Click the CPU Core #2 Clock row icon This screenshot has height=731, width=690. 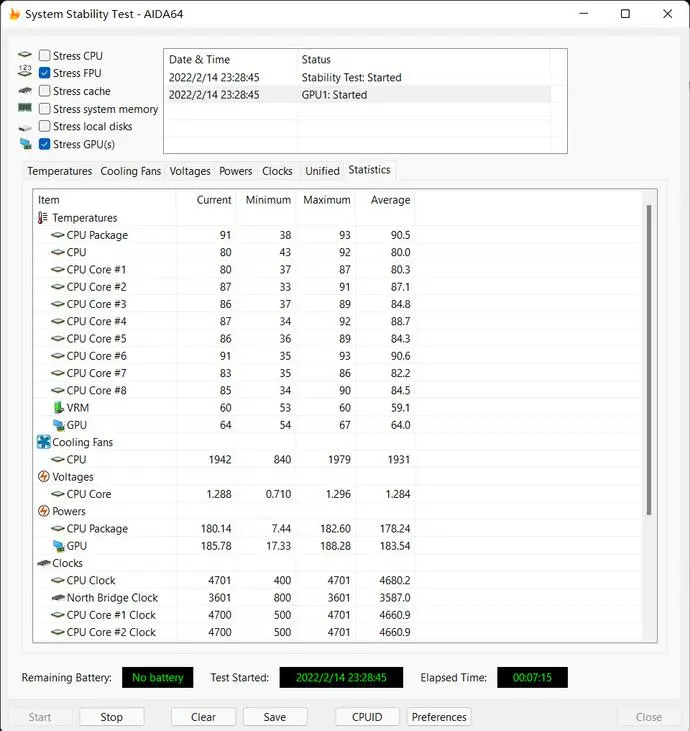(x=58, y=632)
